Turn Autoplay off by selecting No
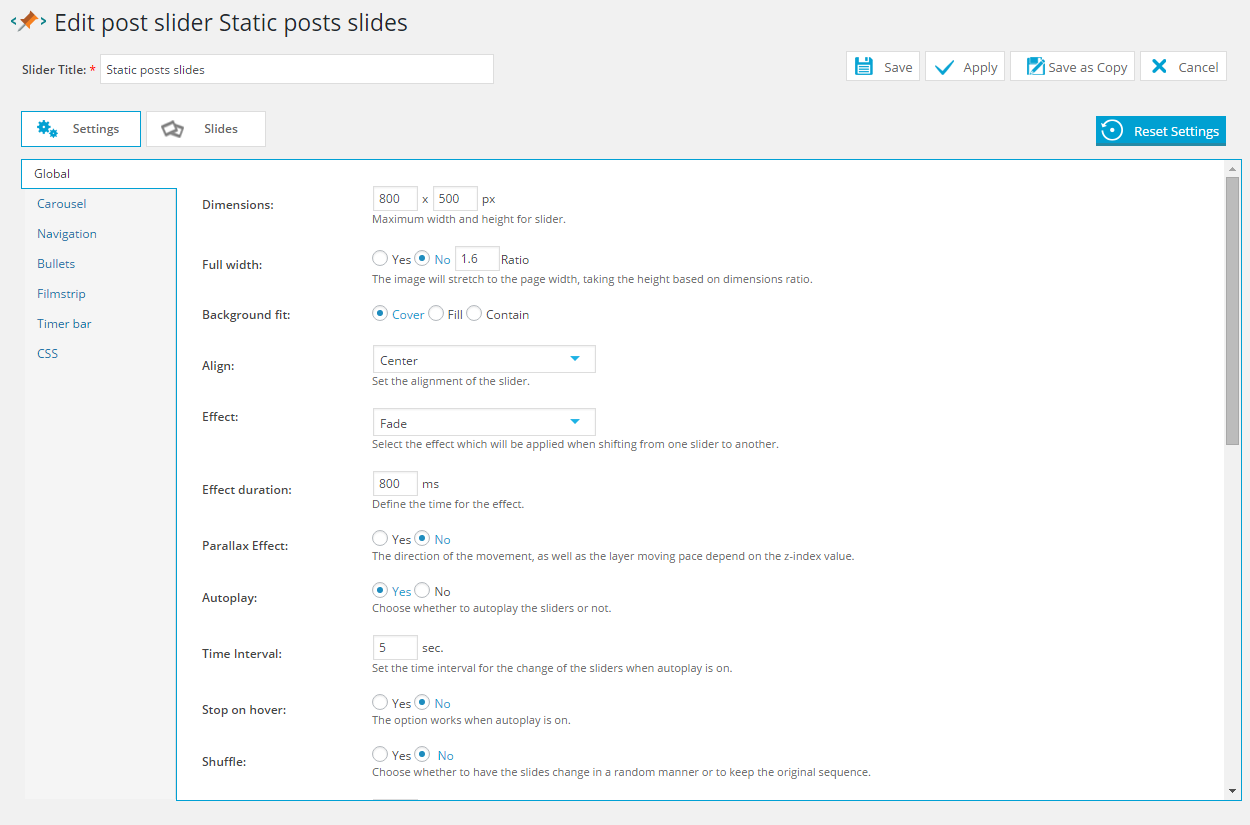The width and height of the screenshot is (1250, 825). (422, 591)
